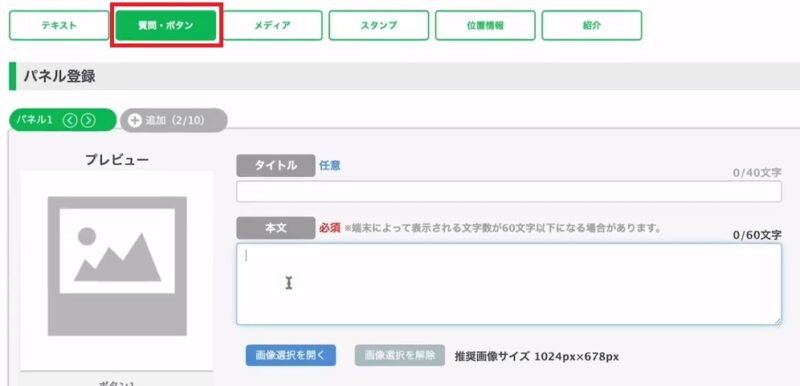The image size is (800, 386).
Task: Open the 紹介 tab
Action: pyautogui.click(x=592, y=25)
